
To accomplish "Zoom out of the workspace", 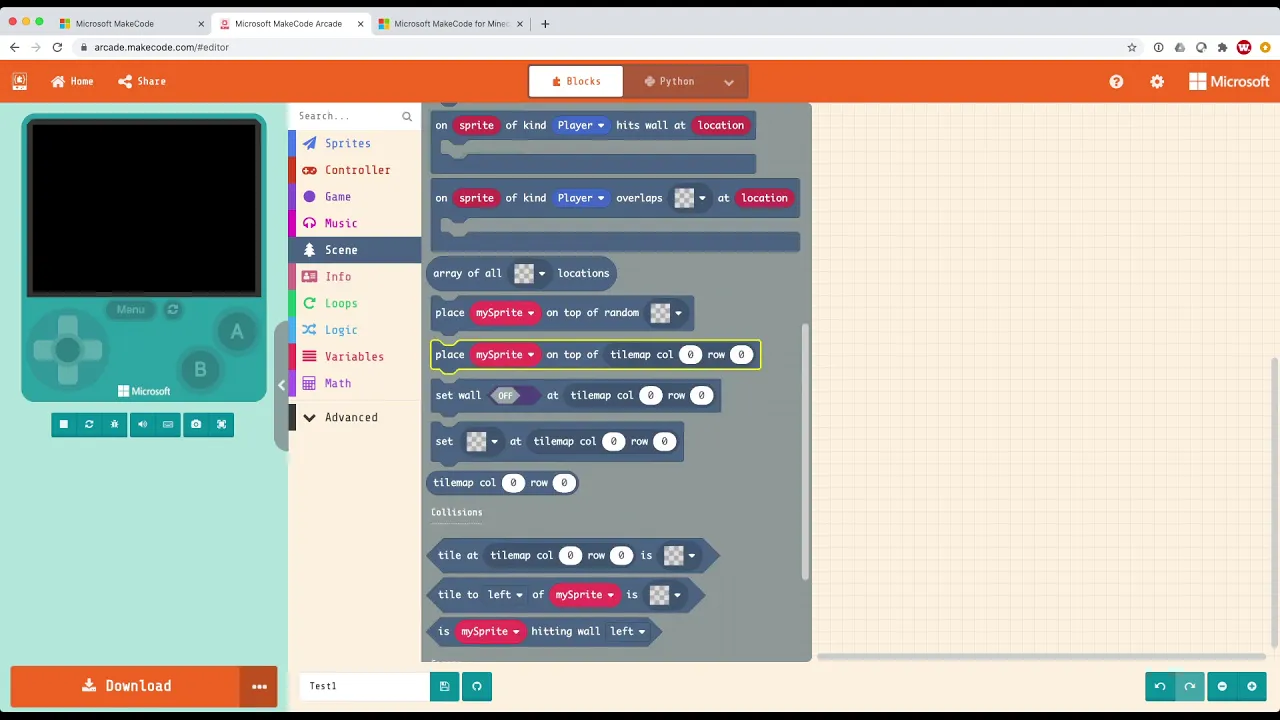I will (1222, 686).
